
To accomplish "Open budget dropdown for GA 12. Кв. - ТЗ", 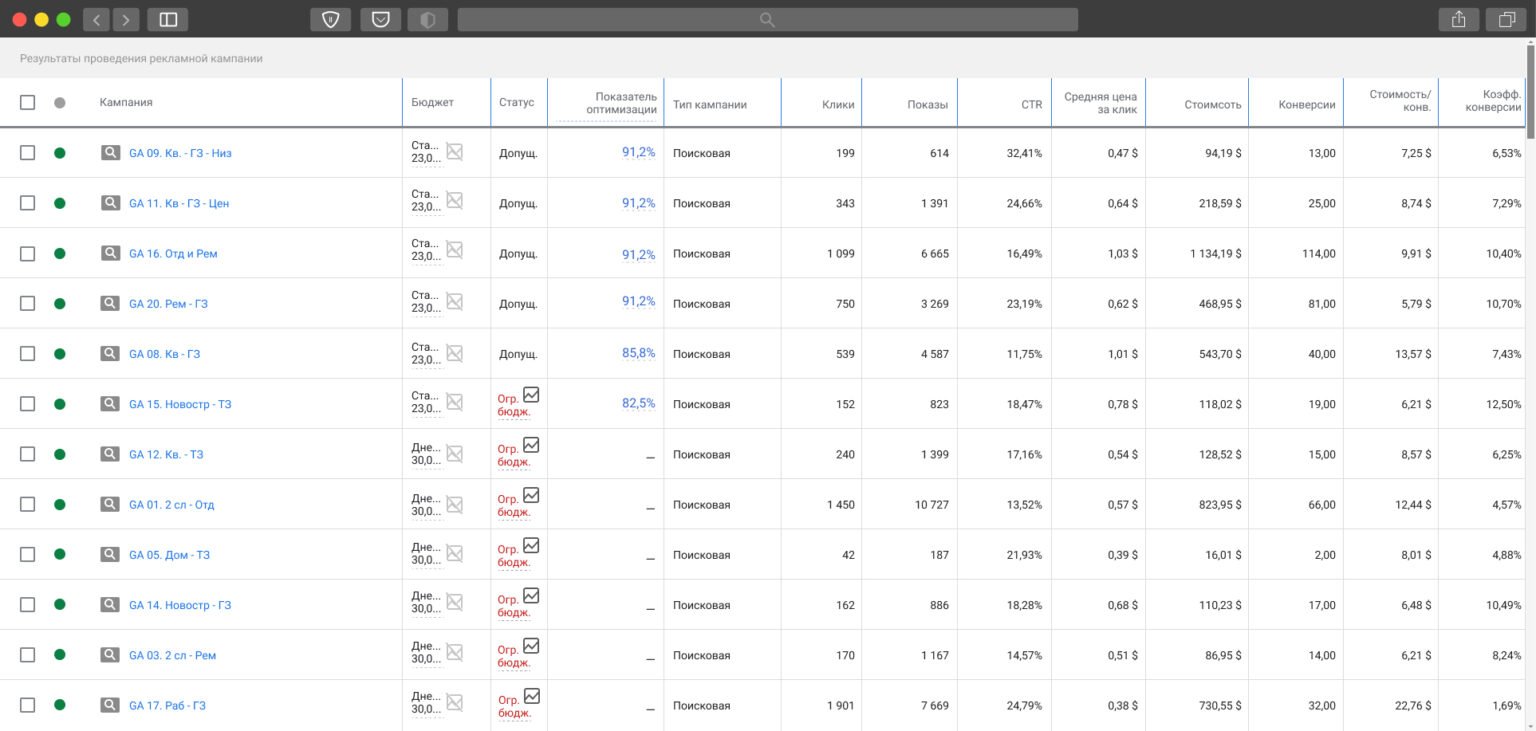I will pos(425,454).
